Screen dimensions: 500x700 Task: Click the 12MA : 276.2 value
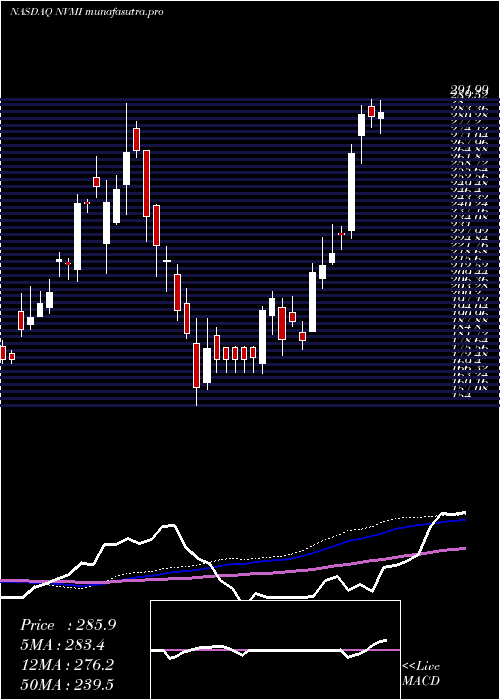67,665
